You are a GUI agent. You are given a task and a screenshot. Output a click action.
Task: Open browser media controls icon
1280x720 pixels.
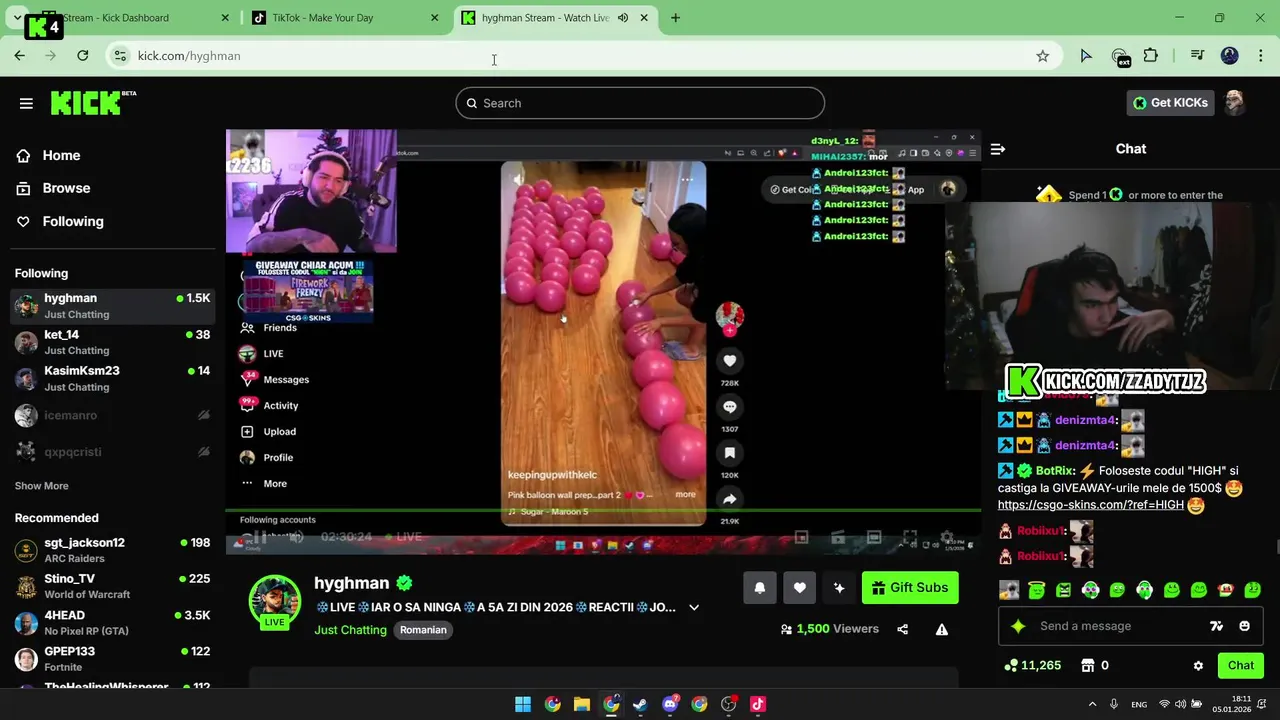(x=1197, y=56)
